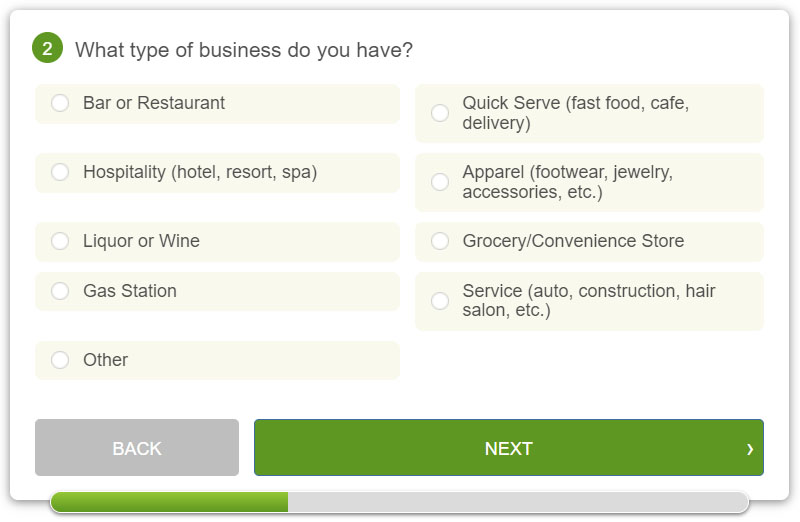Choose the Other radio button
This screenshot has width=800, height=522.
tap(60, 360)
